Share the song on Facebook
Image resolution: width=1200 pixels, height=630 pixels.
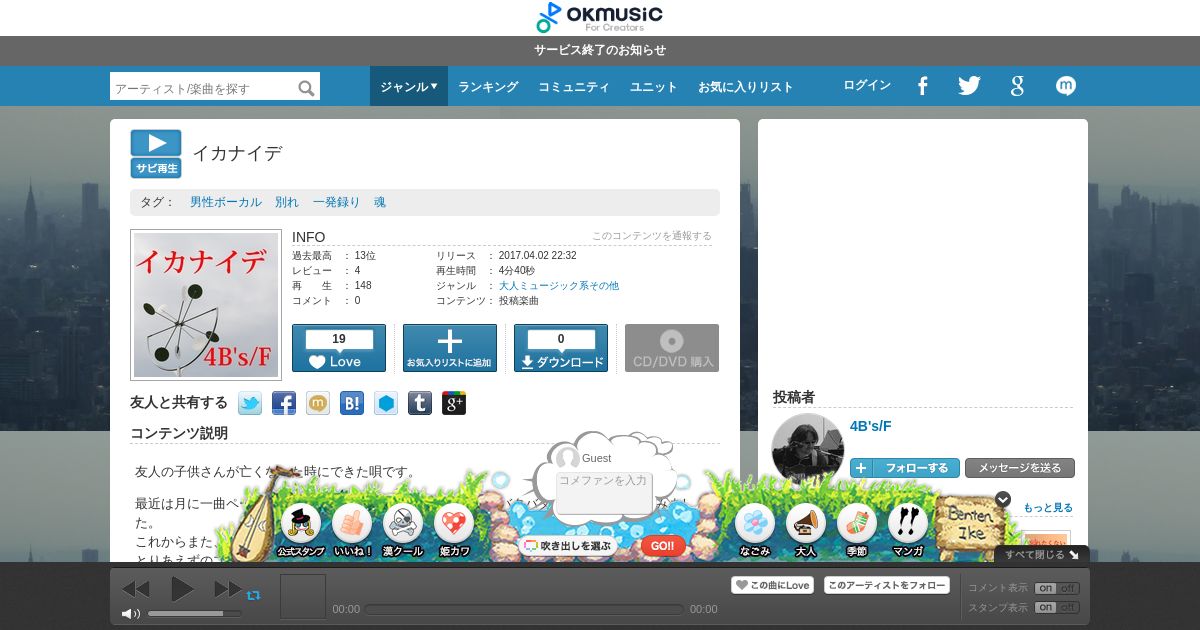[x=284, y=403]
